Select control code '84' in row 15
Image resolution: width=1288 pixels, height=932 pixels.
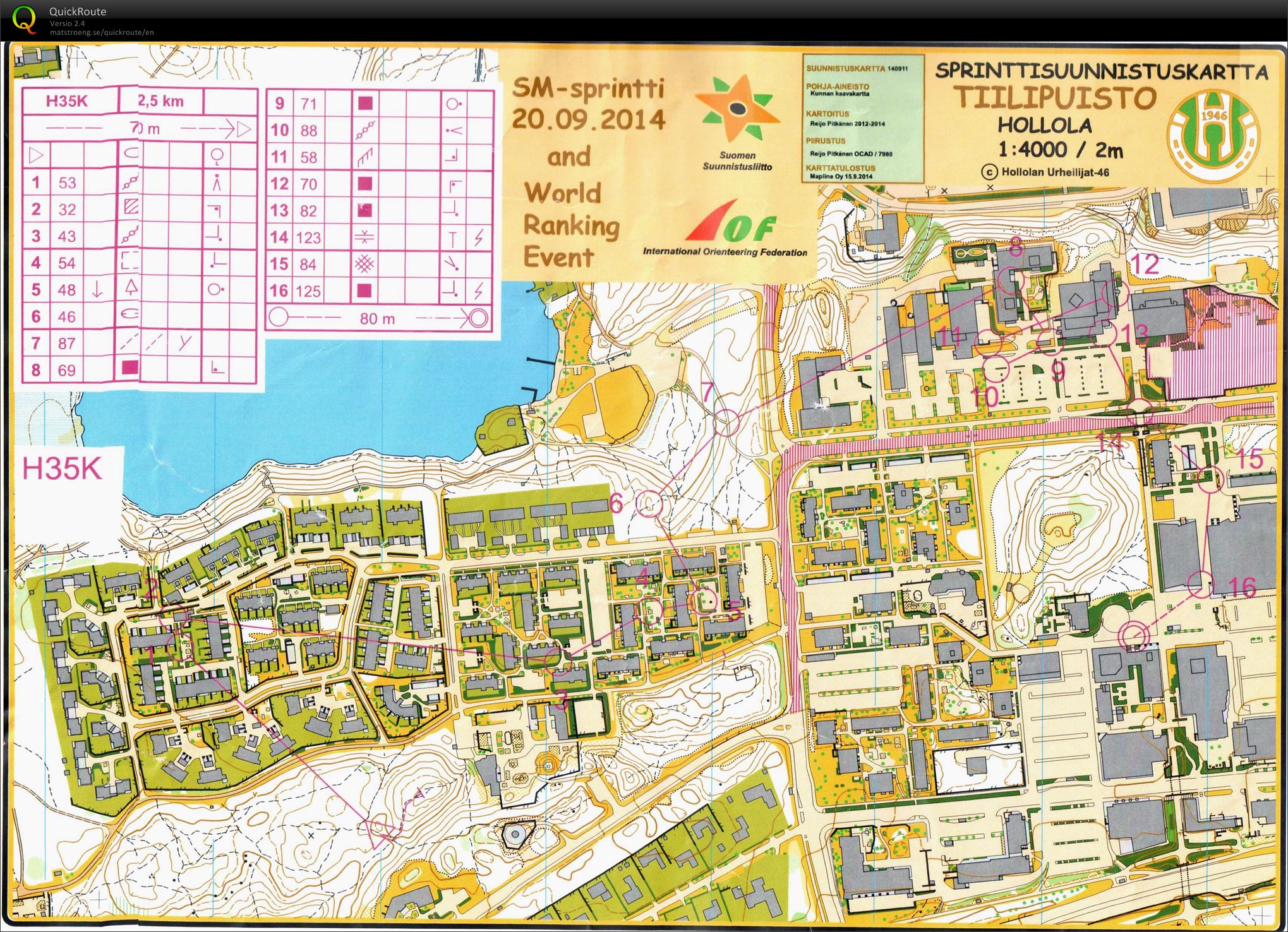point(308,265)
